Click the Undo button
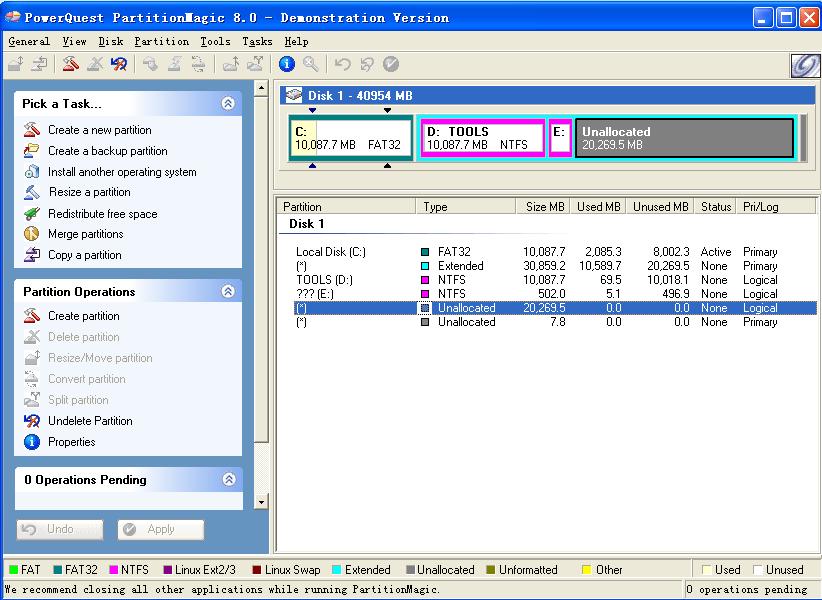This screenshot has width=822, height=600. (60, 529)
